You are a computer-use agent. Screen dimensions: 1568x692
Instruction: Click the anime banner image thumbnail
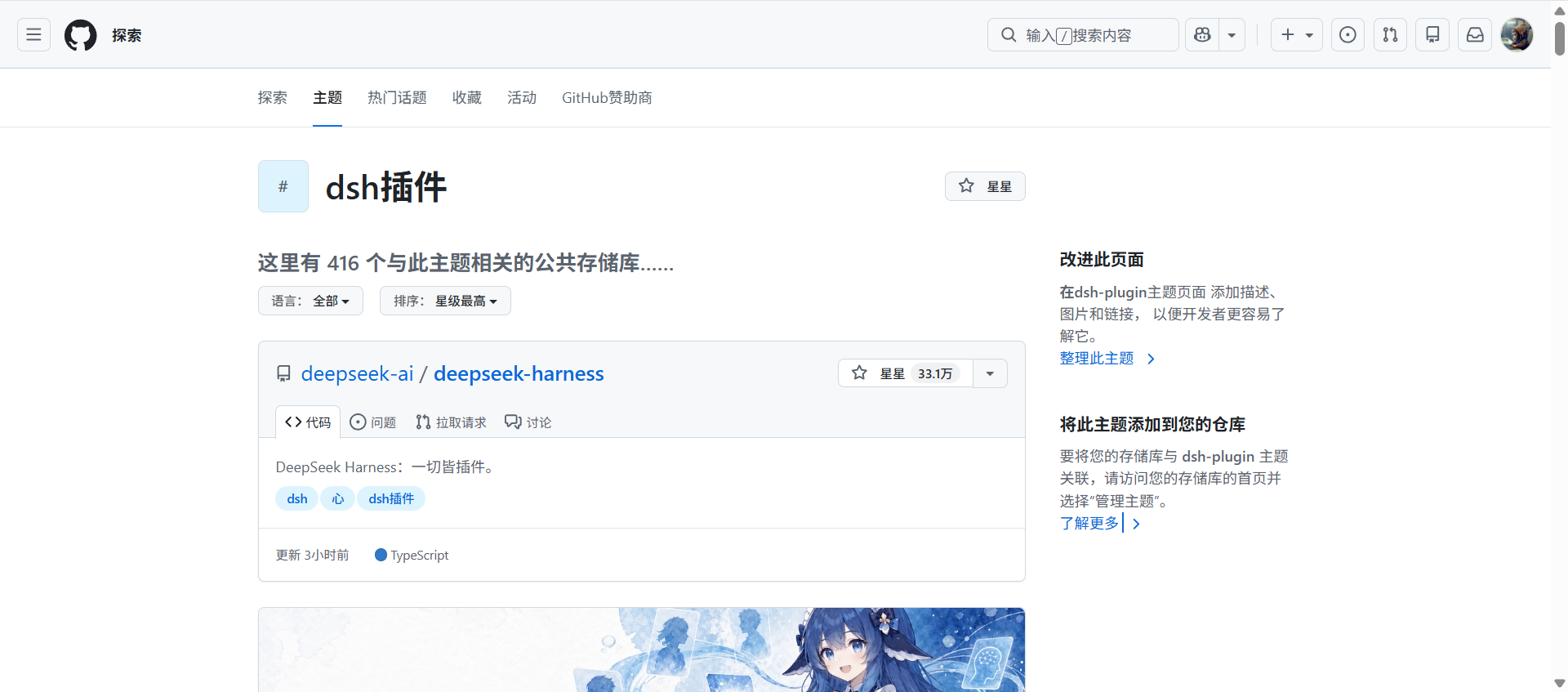642,650
